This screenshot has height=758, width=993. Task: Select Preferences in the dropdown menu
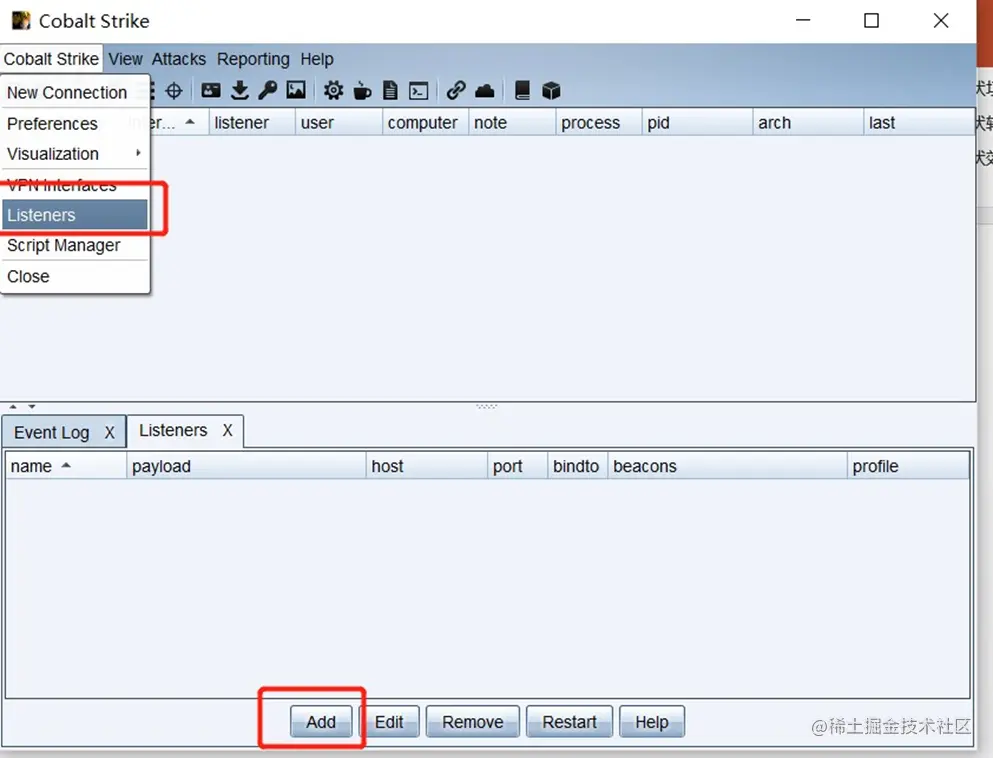[x=75, y=123]
